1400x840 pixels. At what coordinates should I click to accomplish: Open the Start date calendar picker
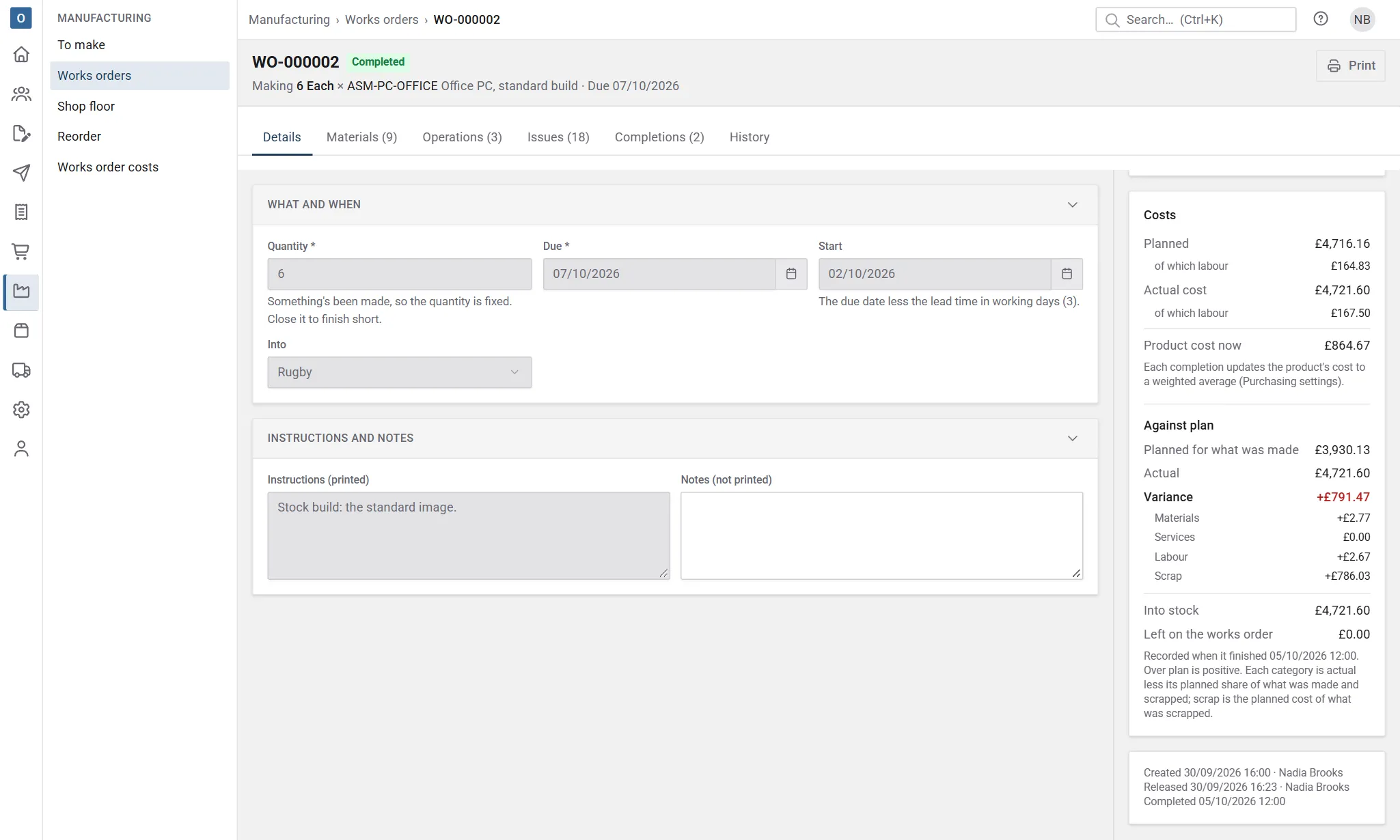1067,274
